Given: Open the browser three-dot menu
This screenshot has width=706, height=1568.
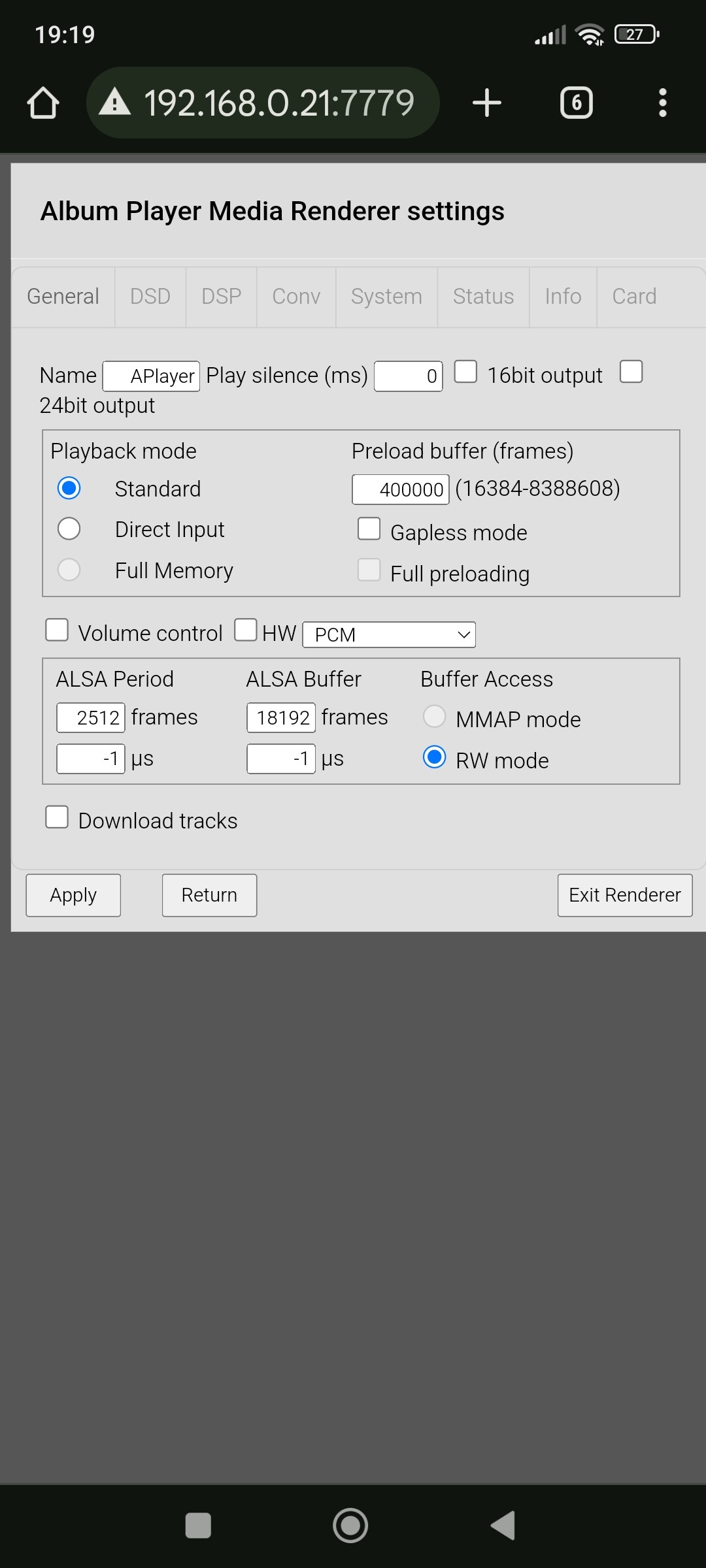Looking at the screenshot, I should [x=662, y=103].
